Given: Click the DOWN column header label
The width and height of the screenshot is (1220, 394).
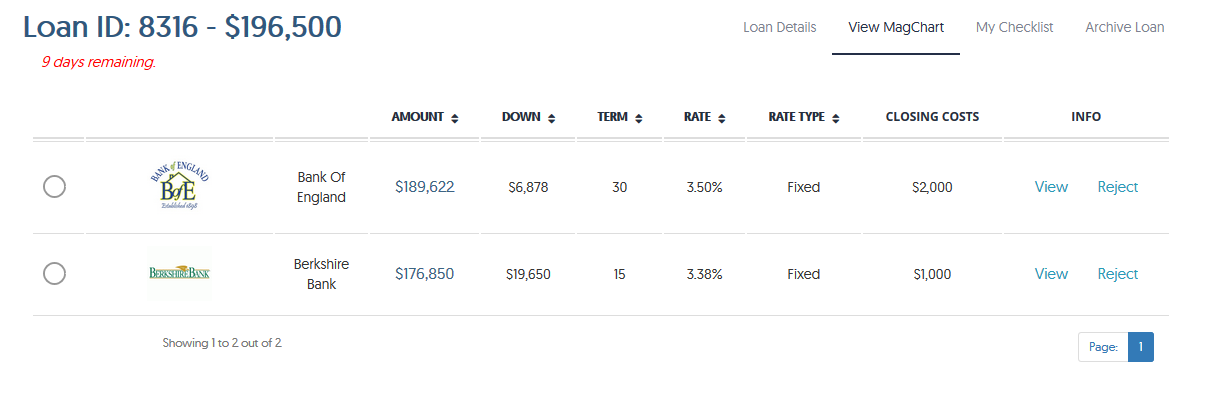Looking at the screenshot, I should click(x=522, y=117).
